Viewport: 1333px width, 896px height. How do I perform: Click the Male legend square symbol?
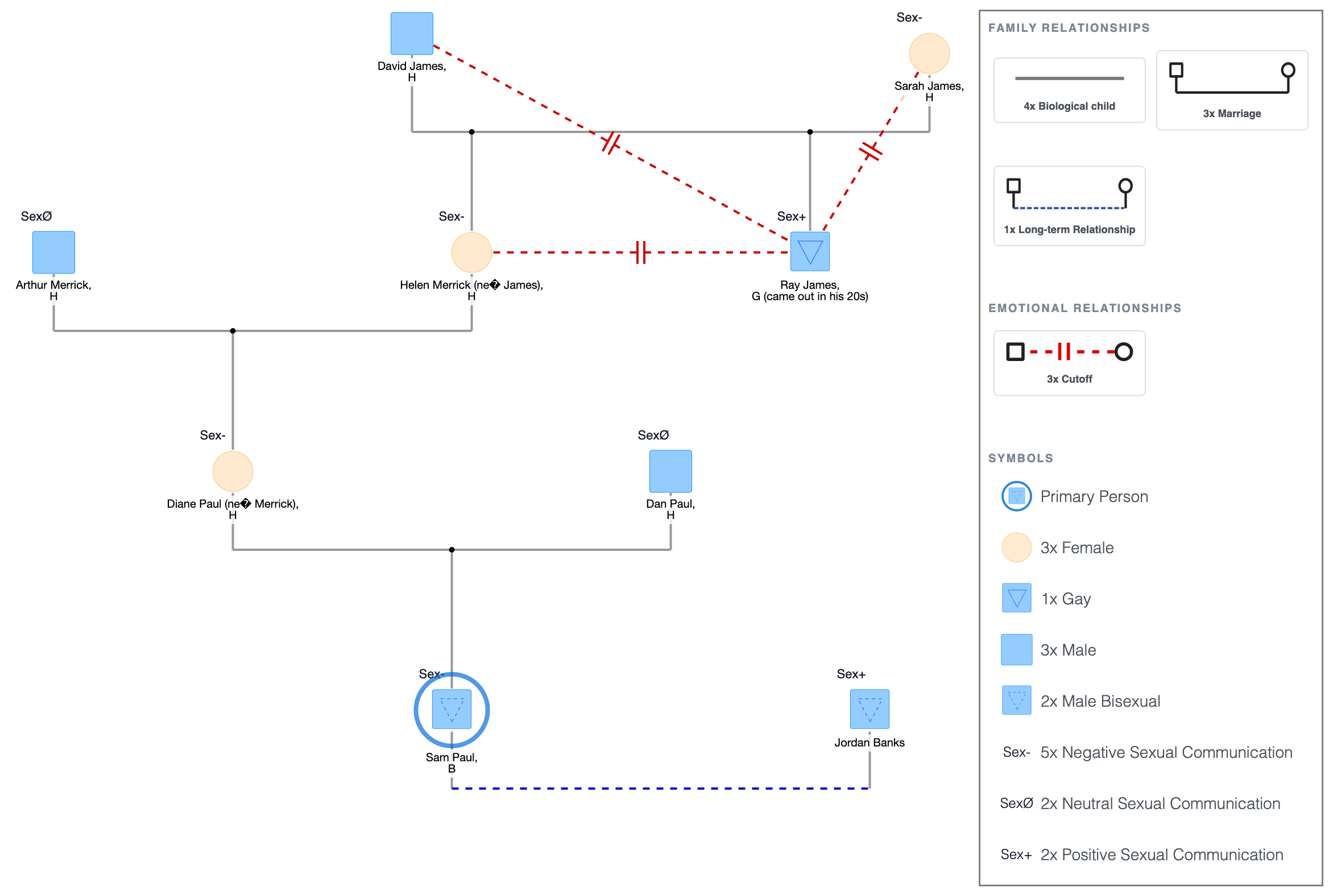(1016, 649)
